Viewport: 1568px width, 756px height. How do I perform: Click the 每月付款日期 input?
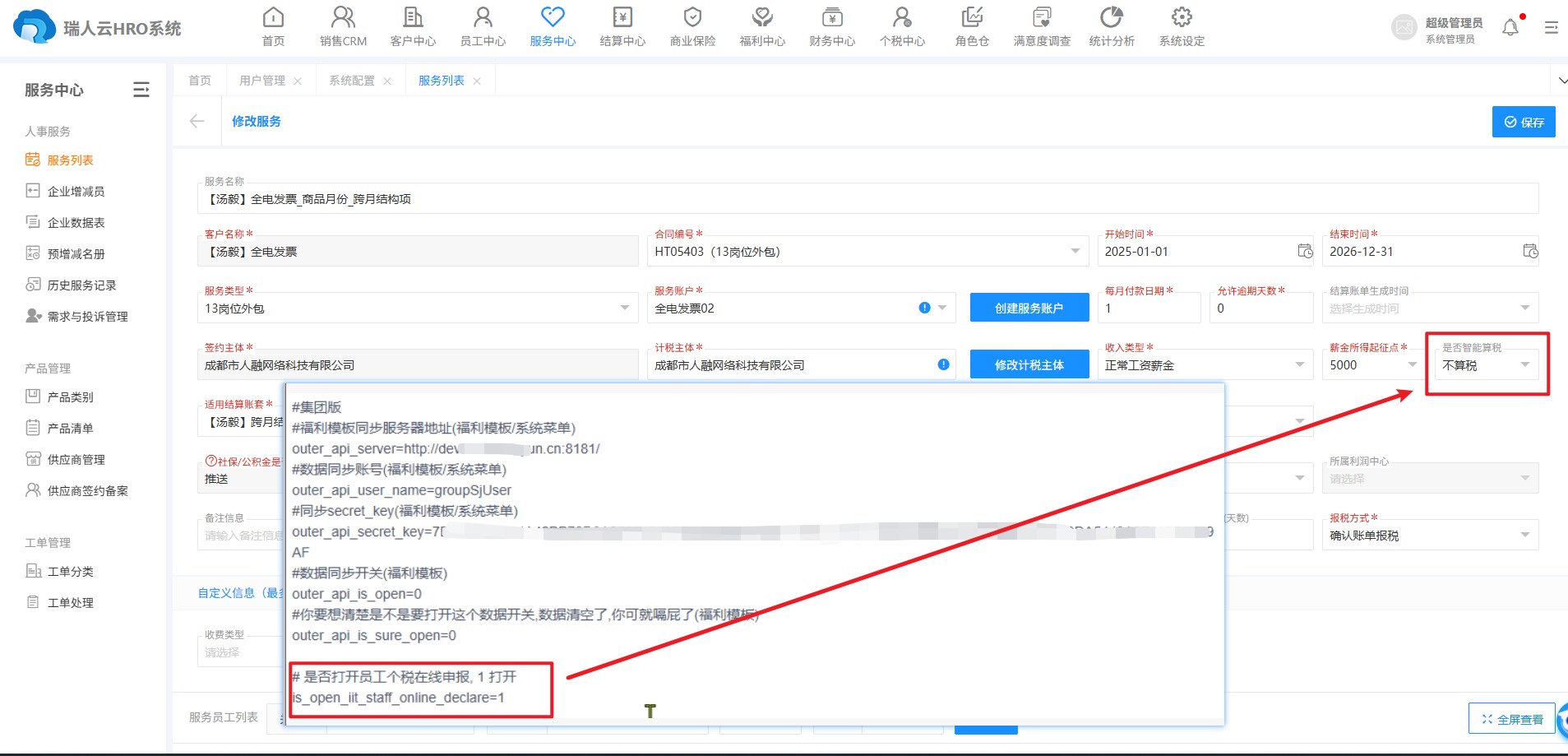coord(1149,308)
